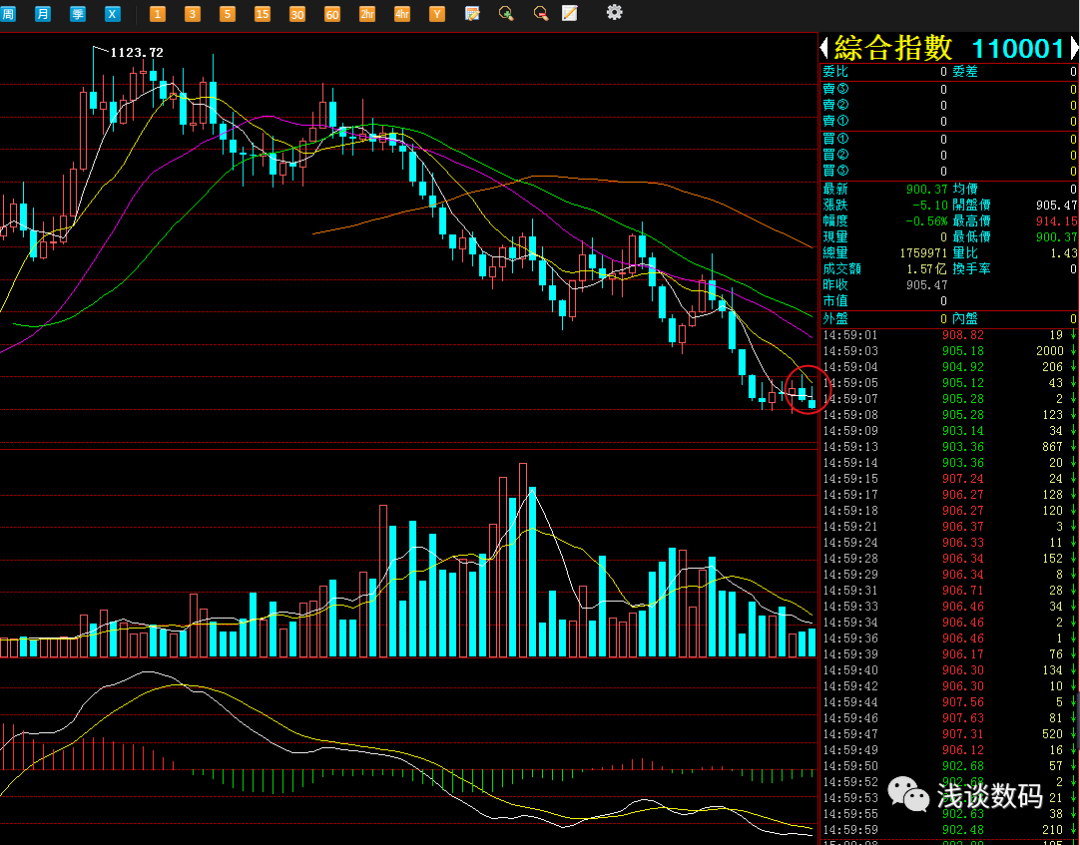Open the calendar edit tool icon

[x=472, y=13]
